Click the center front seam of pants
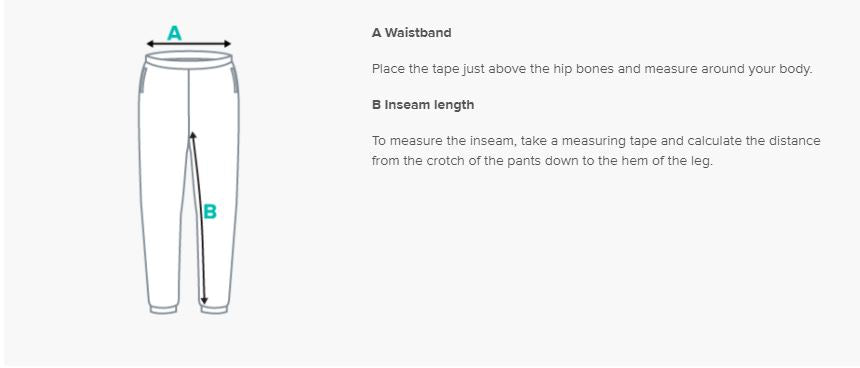860x368 pixels. (x=189, y=100)
